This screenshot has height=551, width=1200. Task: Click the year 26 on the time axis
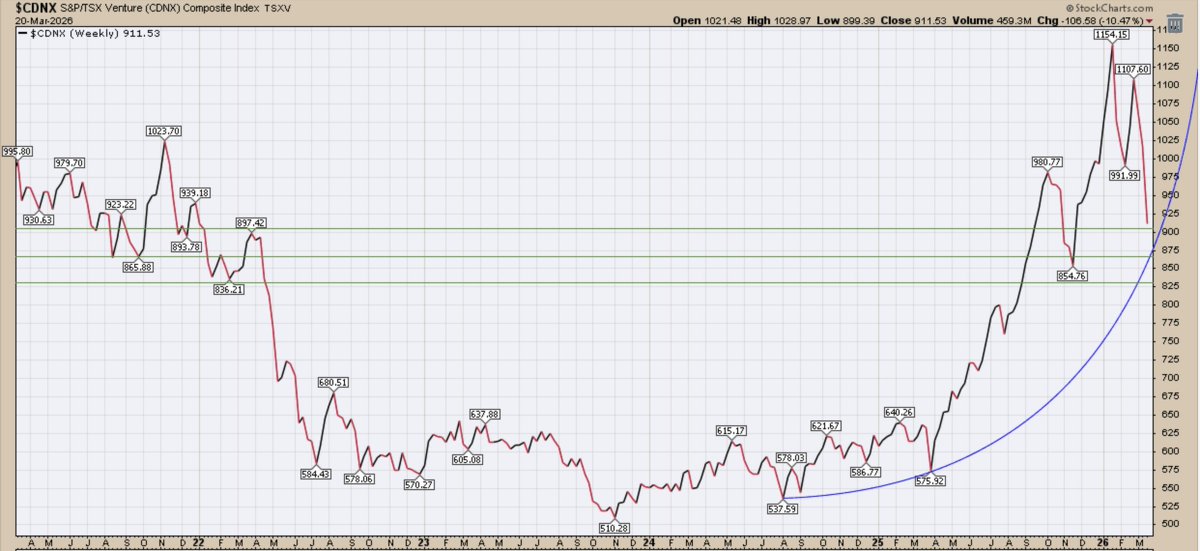coord(1103,543)
